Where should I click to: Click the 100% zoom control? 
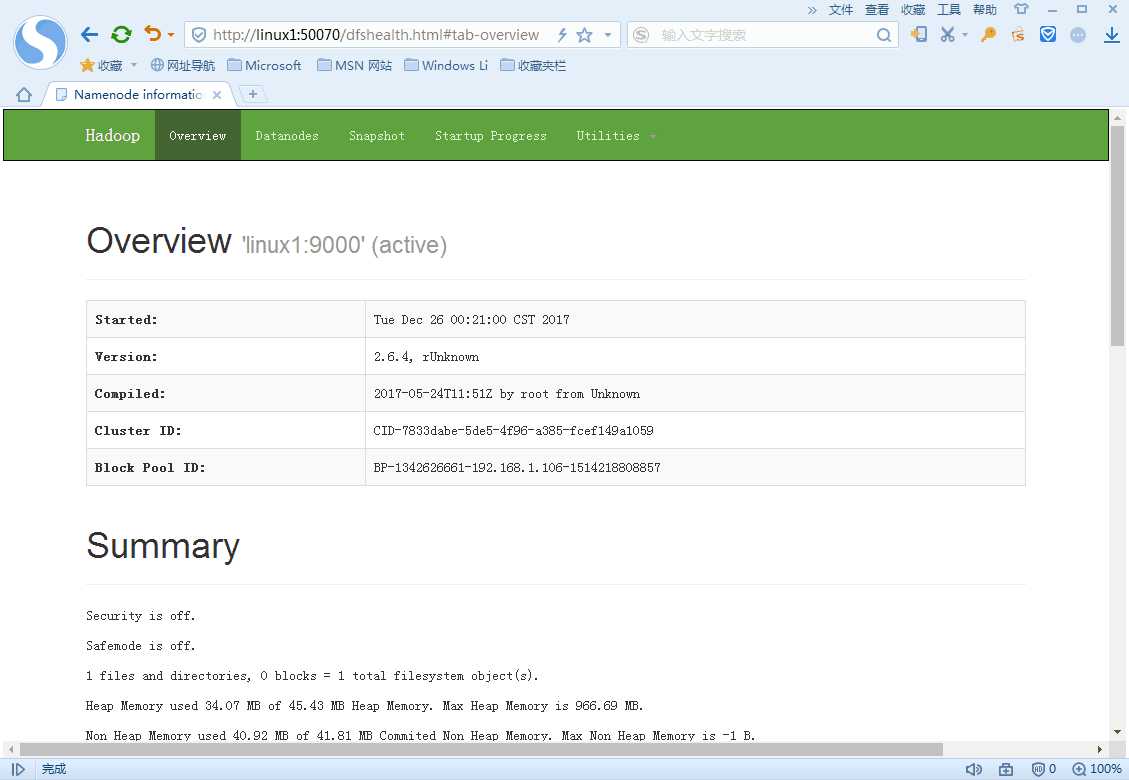click(x=1097, y=769)
